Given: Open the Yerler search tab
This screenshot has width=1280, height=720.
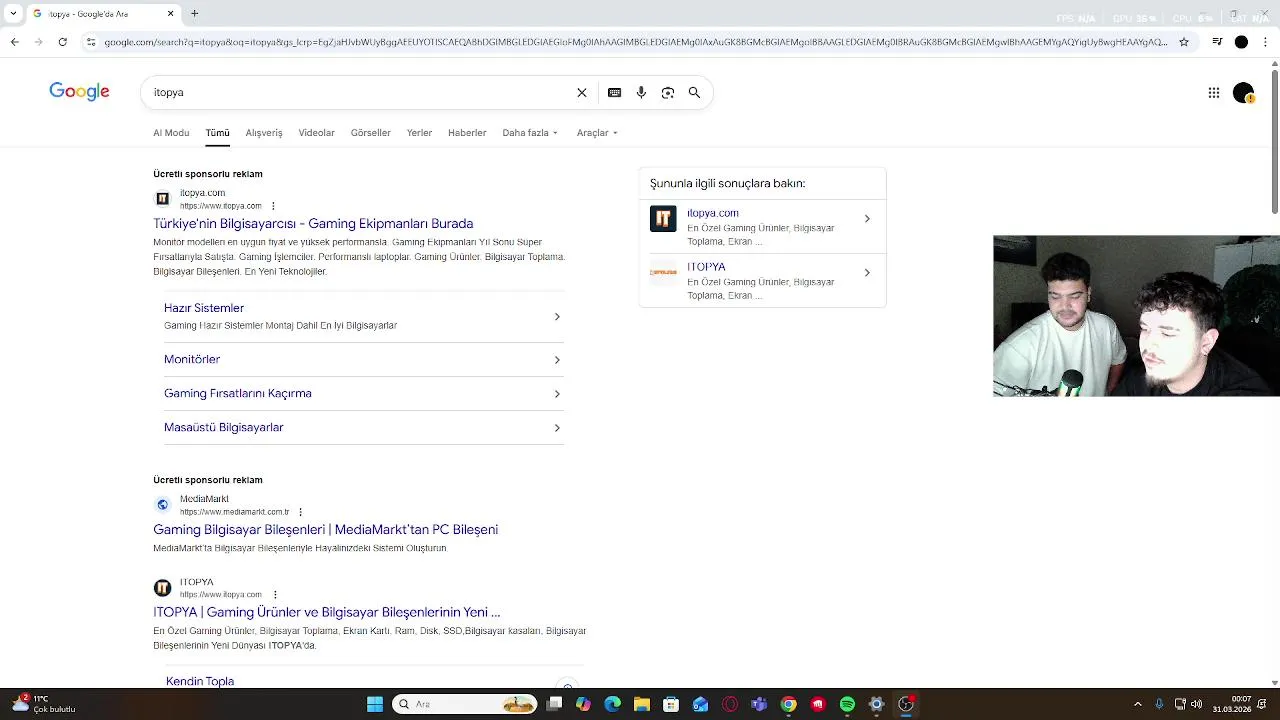Looking at the screenshot, I should pyautogui.click(x=419, y=133).
